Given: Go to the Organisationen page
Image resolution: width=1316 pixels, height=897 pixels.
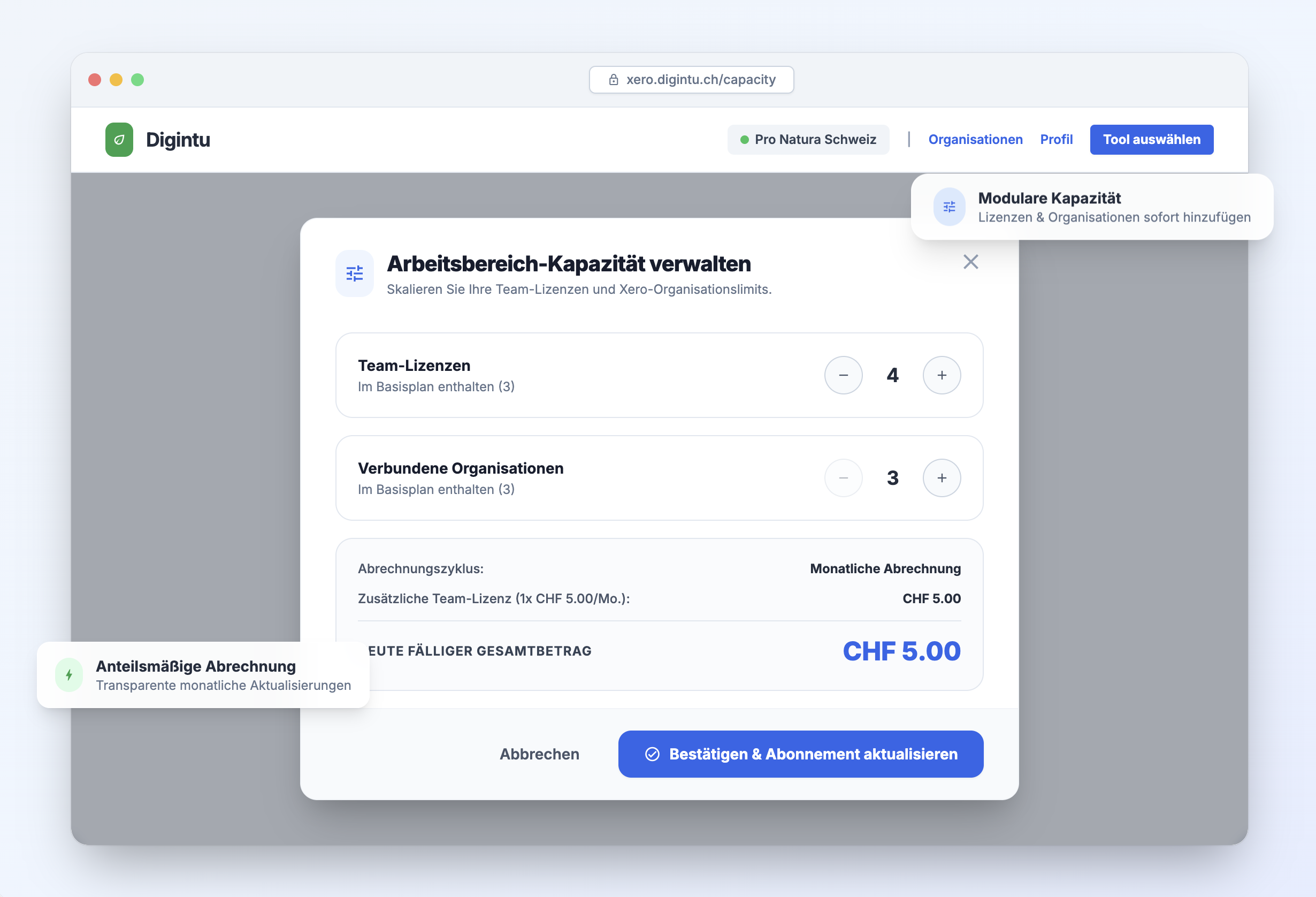Looking at the screenshot, I should (975, 139).
